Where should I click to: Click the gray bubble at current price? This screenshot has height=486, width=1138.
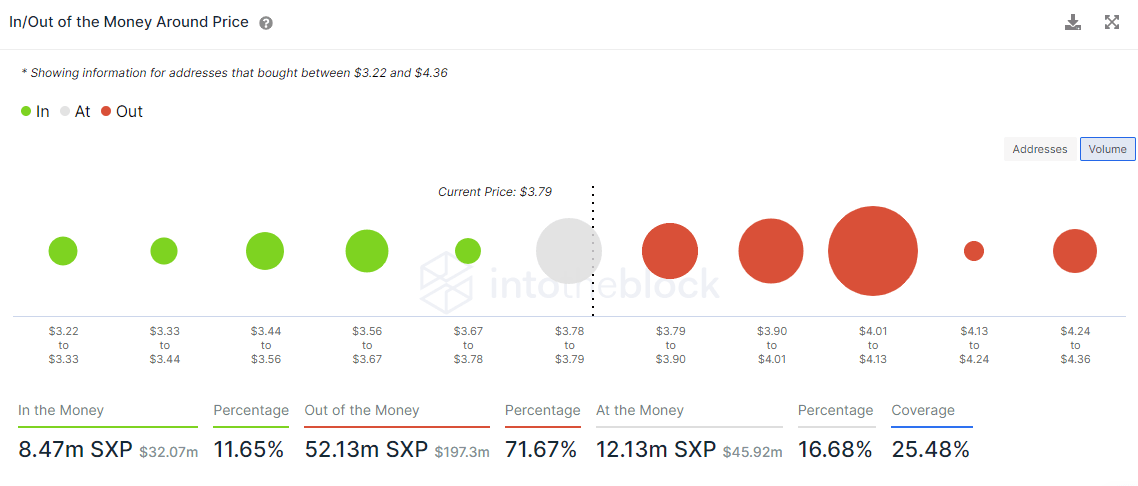click(568, 251)
